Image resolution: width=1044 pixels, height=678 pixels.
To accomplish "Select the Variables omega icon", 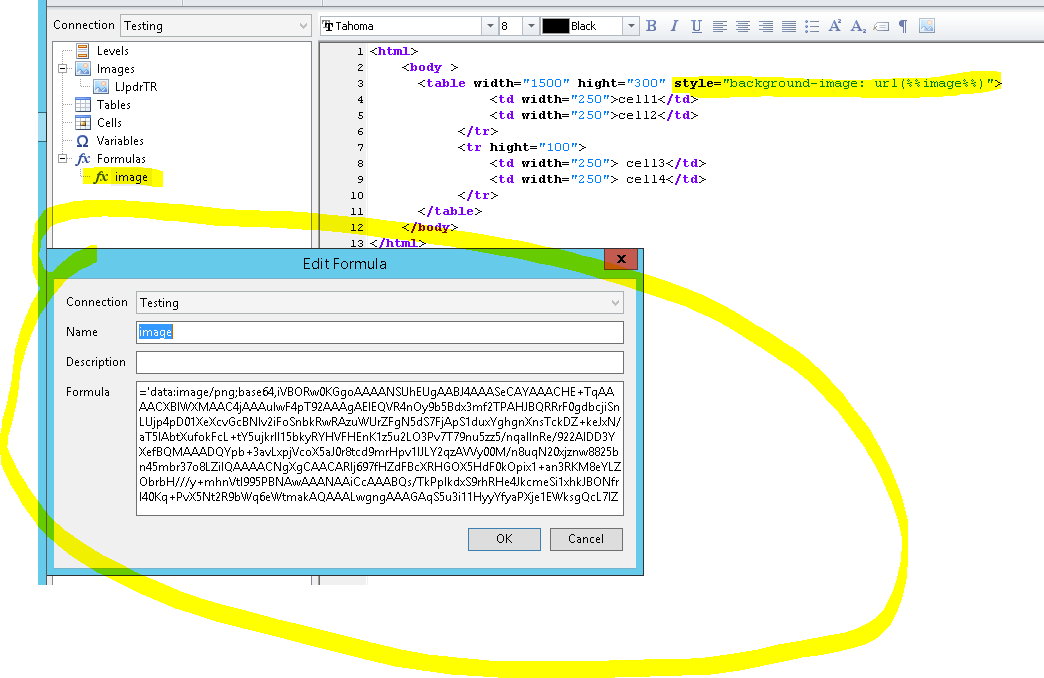I will [x=83, y=141].
